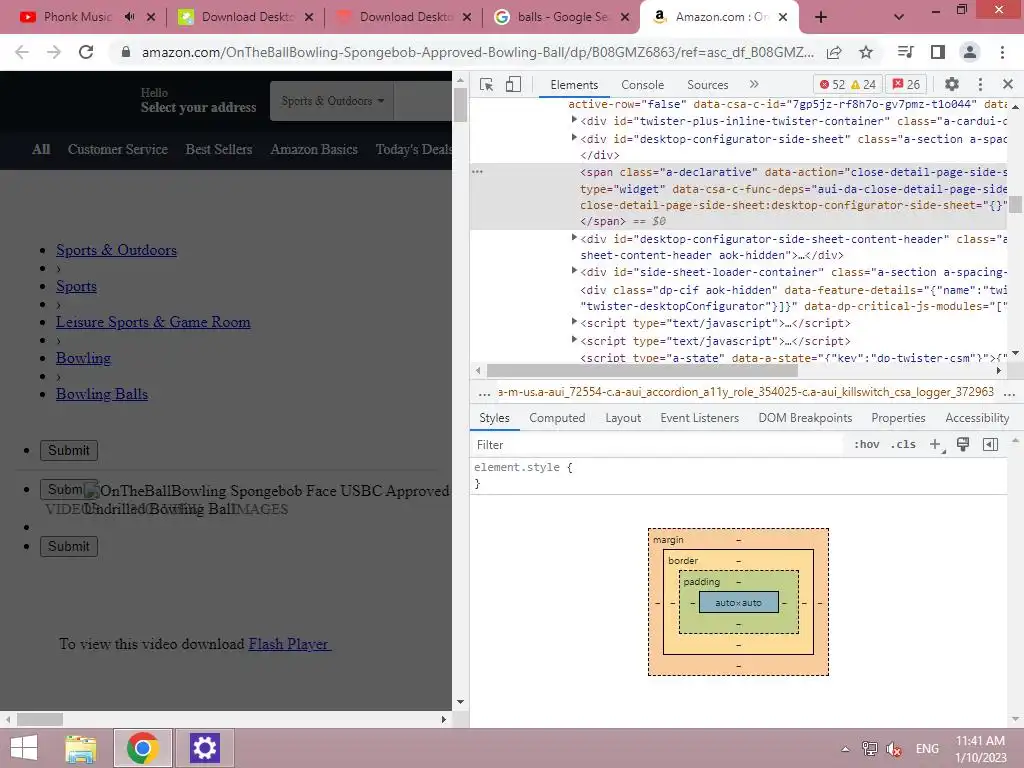Viewport: 1024px width, 768px height.
Task: Open File Explorer from taskbar
Action: tap(81, 748)
